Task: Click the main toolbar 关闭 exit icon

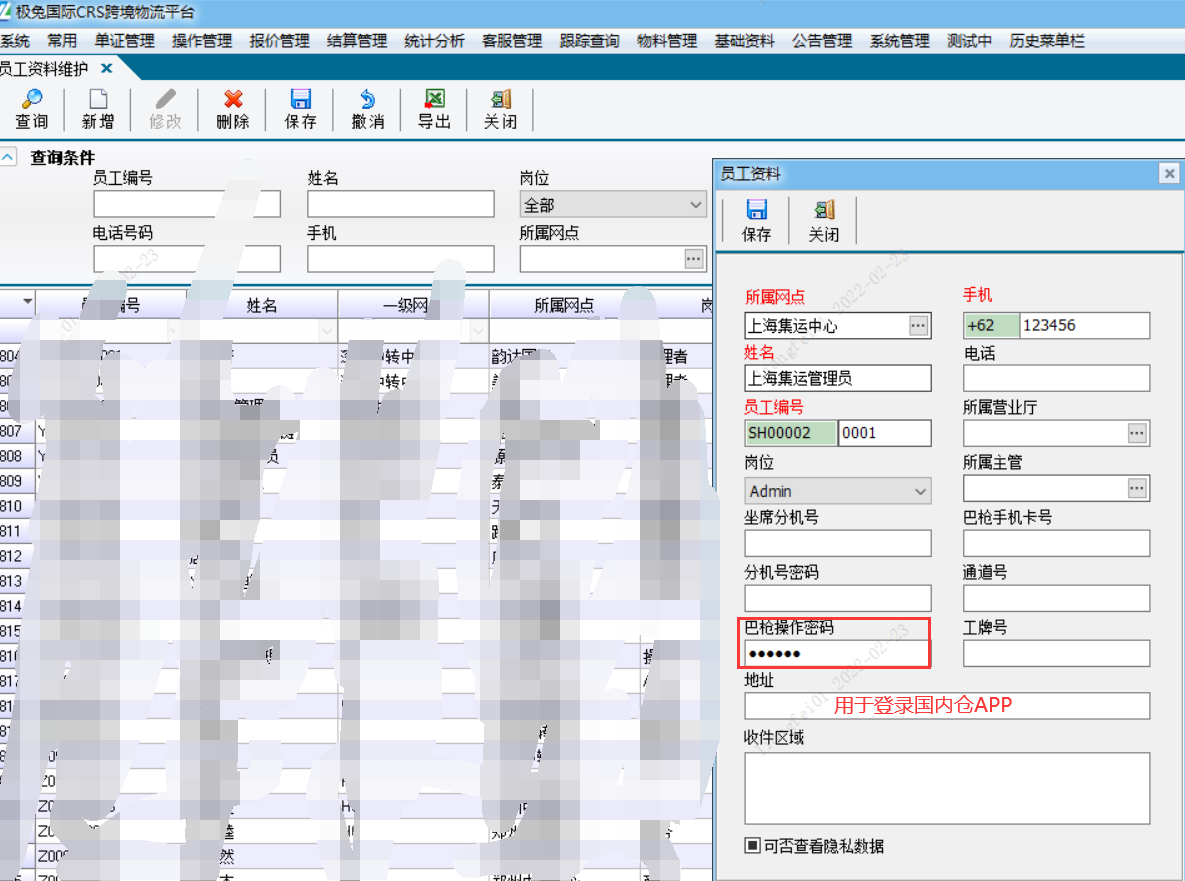Action: (500, 110)
